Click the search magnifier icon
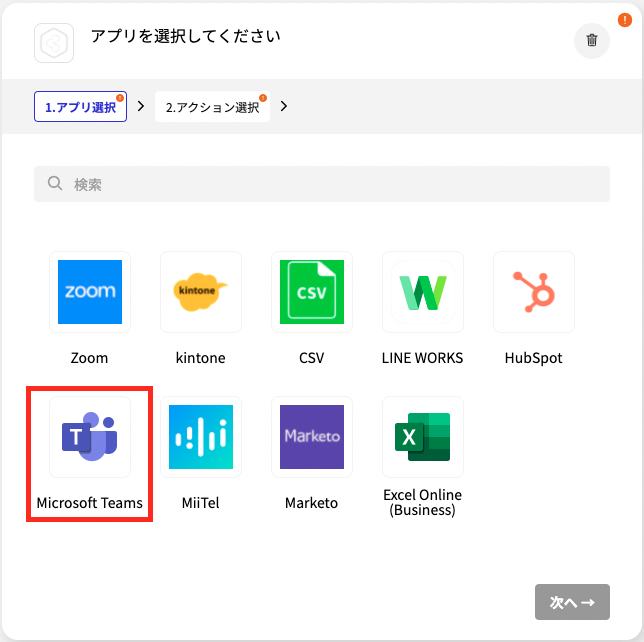Screen dimensions: 644x642 coord(55,183)
